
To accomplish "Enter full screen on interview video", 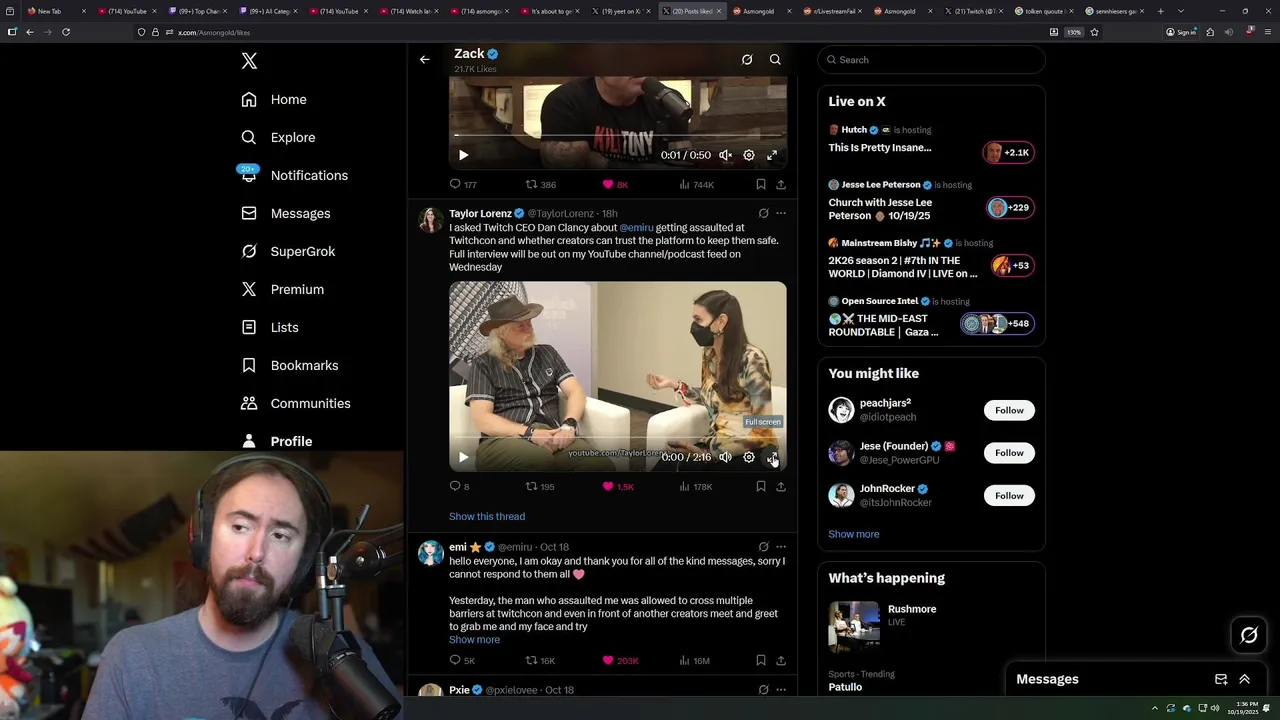I will (772, 457).
